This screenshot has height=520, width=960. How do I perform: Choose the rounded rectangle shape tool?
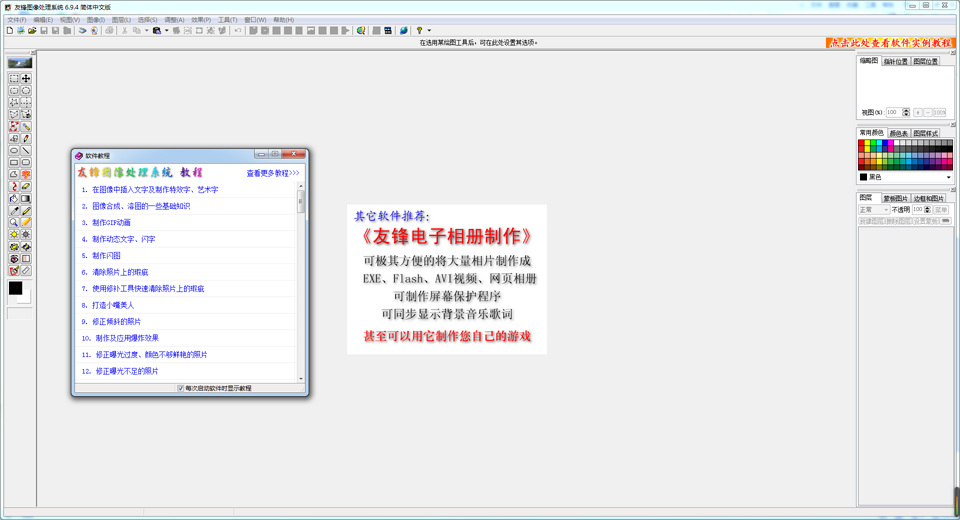26,162
